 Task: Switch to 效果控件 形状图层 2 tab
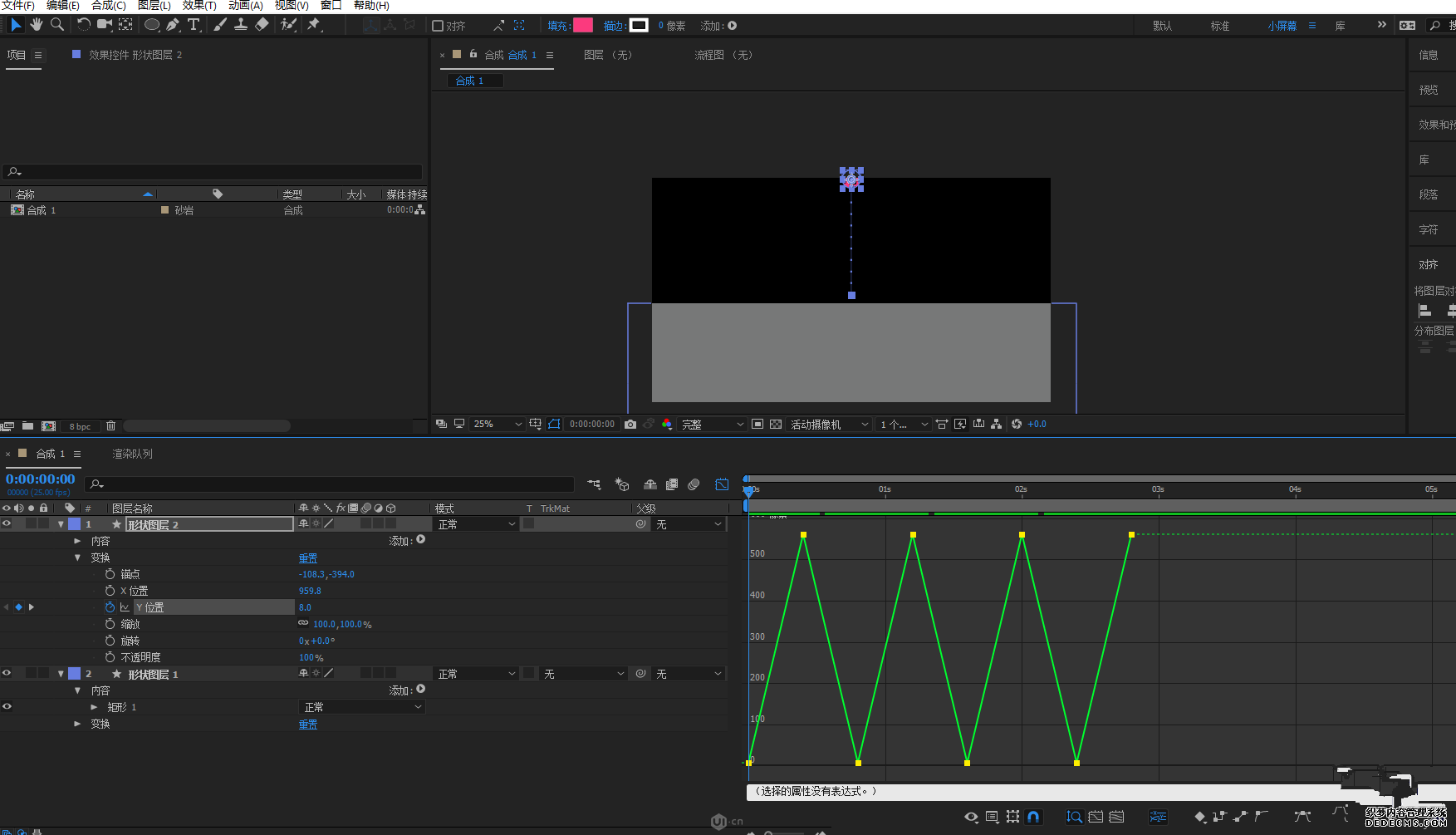click(x=135, y=55)
